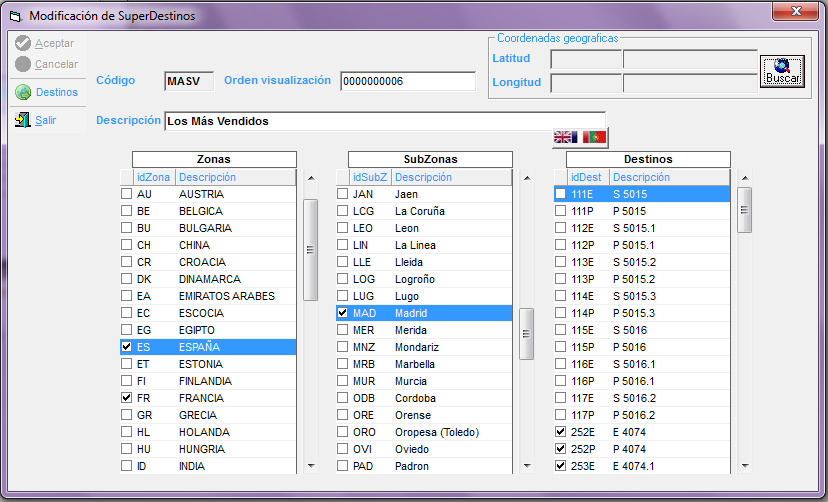Uncheck the 252P destination checkbox
This screenshot has width=828, height=502.
560,449
